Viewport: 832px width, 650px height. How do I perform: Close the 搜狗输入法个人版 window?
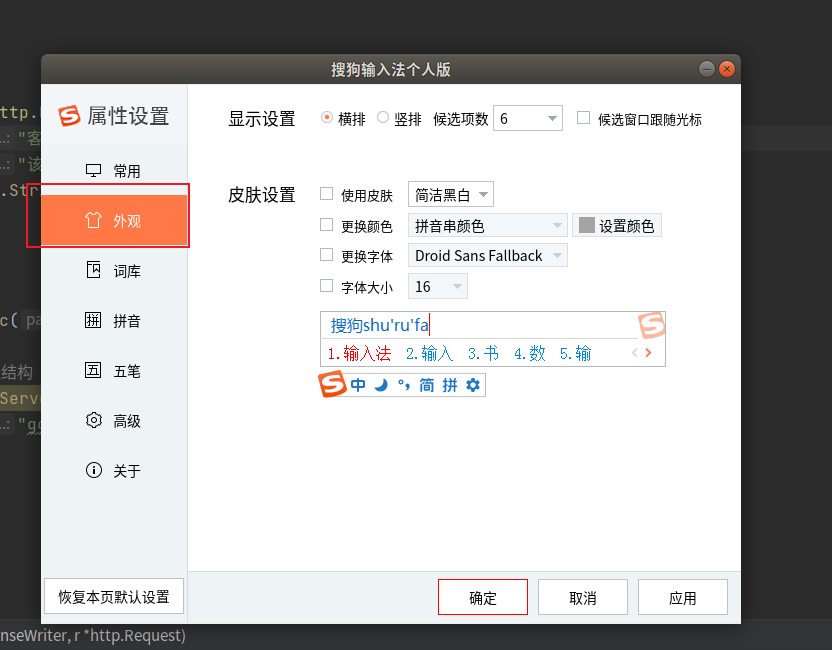[727, 69]
